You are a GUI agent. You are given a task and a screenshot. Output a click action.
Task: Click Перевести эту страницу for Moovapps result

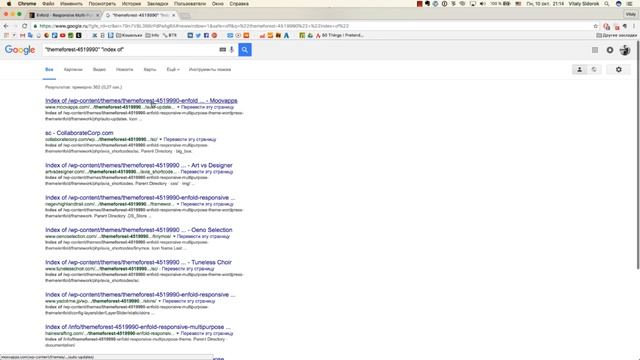point(207,107)
